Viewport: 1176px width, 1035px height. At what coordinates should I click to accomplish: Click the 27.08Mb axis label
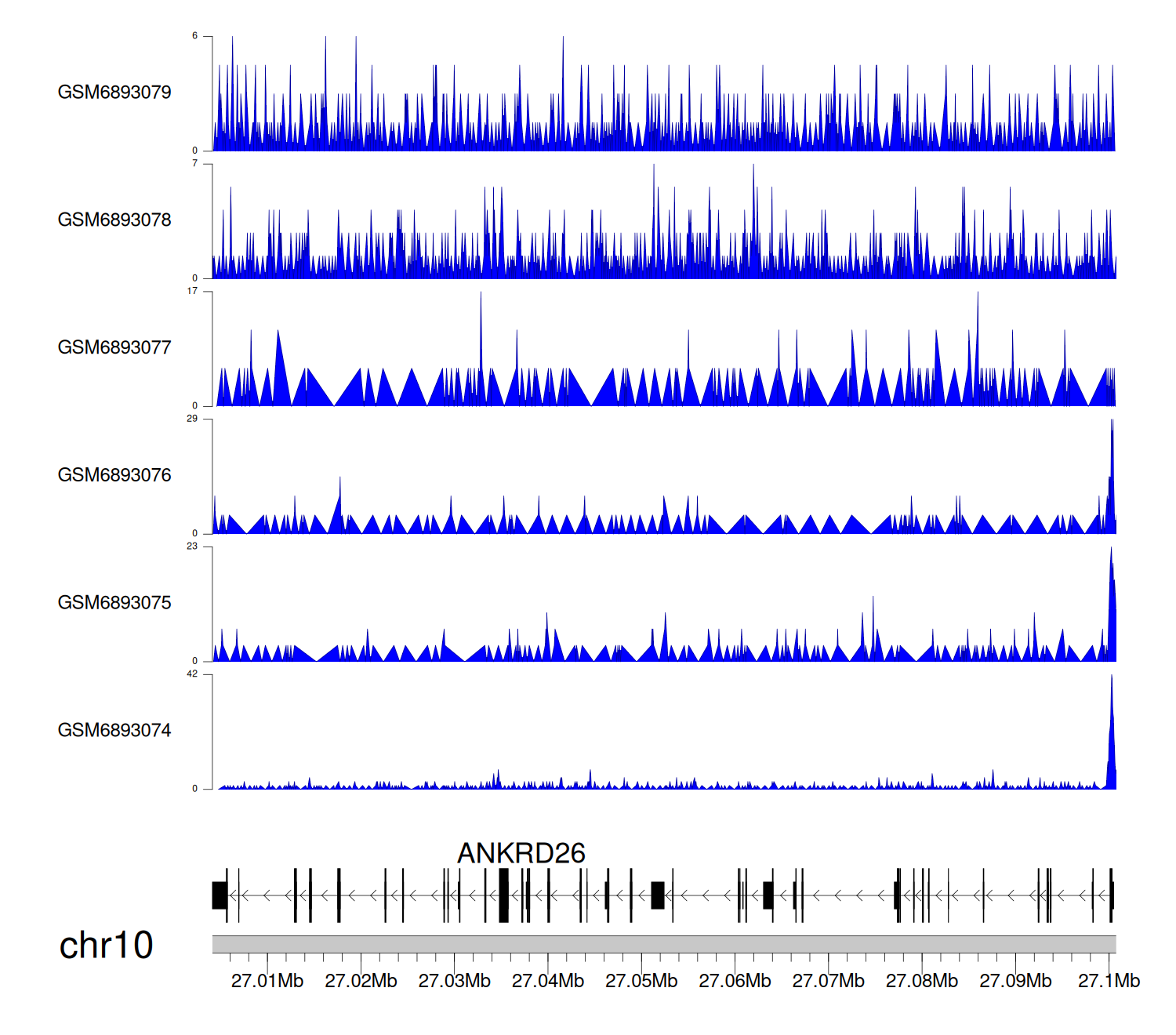[922, 981]
